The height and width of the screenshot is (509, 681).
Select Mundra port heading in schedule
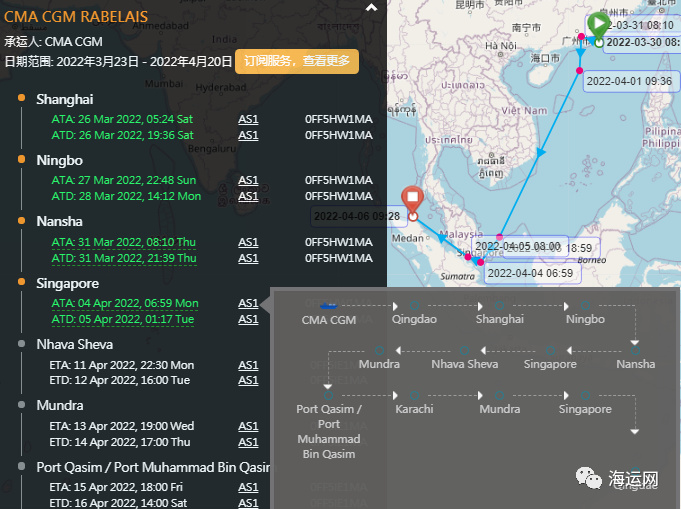[60, 406]
